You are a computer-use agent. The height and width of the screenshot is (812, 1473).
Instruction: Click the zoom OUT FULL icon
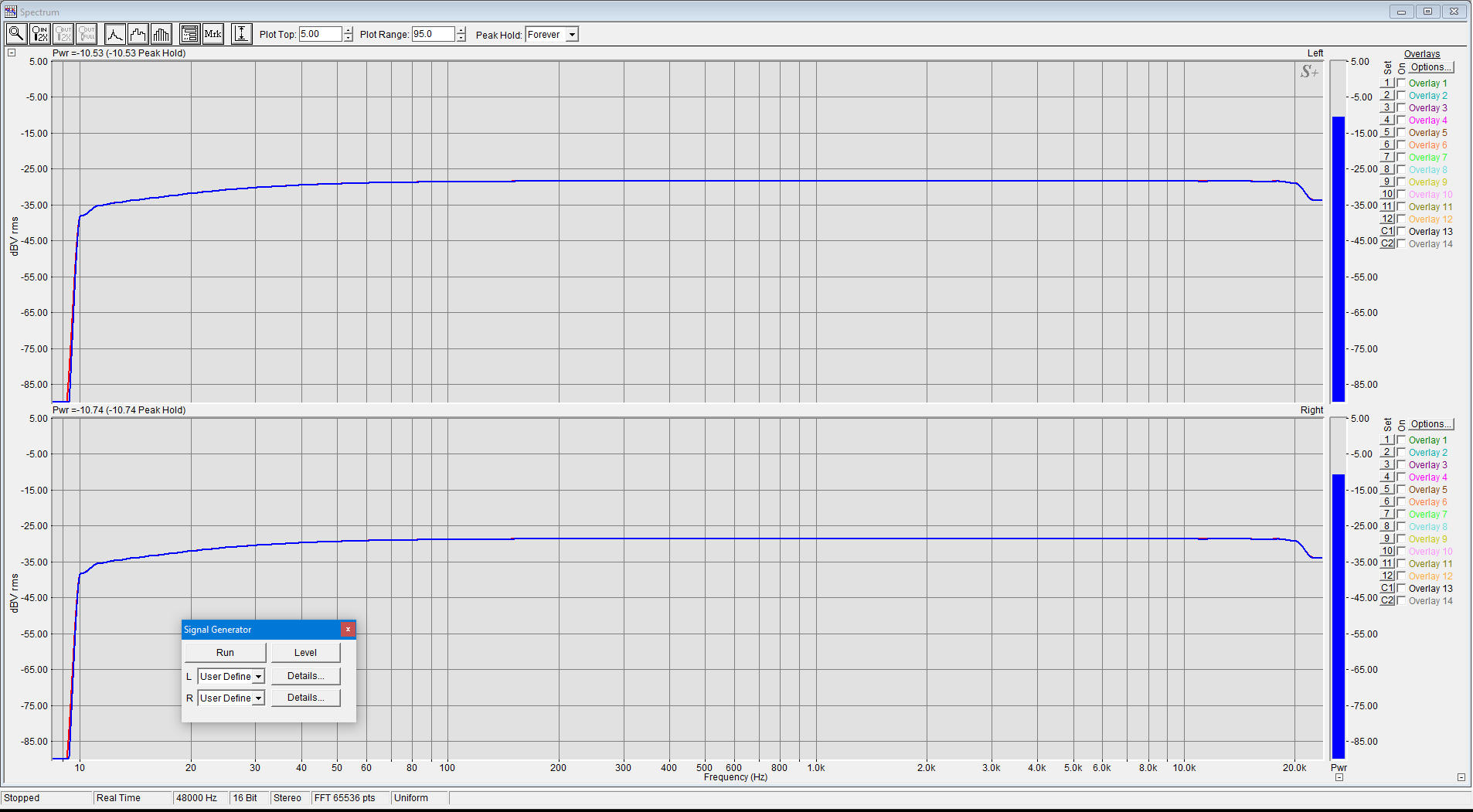(x=87, y=34)
